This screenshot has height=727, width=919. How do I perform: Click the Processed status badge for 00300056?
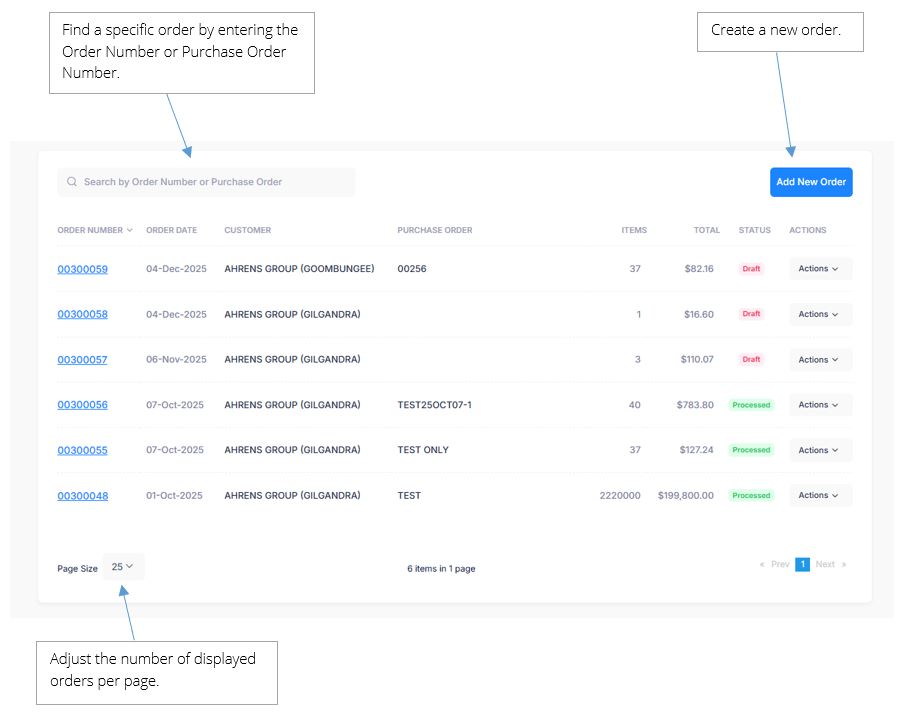click(x=751, y=405)
